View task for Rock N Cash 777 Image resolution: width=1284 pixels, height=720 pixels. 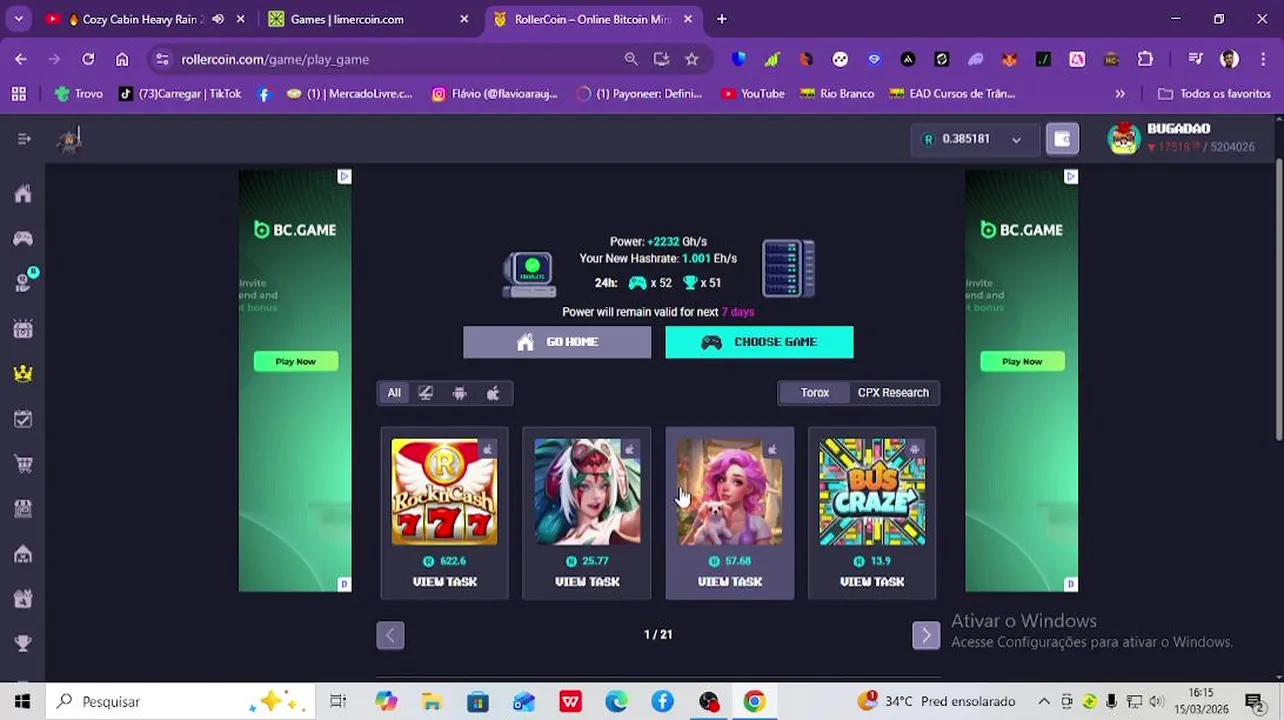point(445,581)
